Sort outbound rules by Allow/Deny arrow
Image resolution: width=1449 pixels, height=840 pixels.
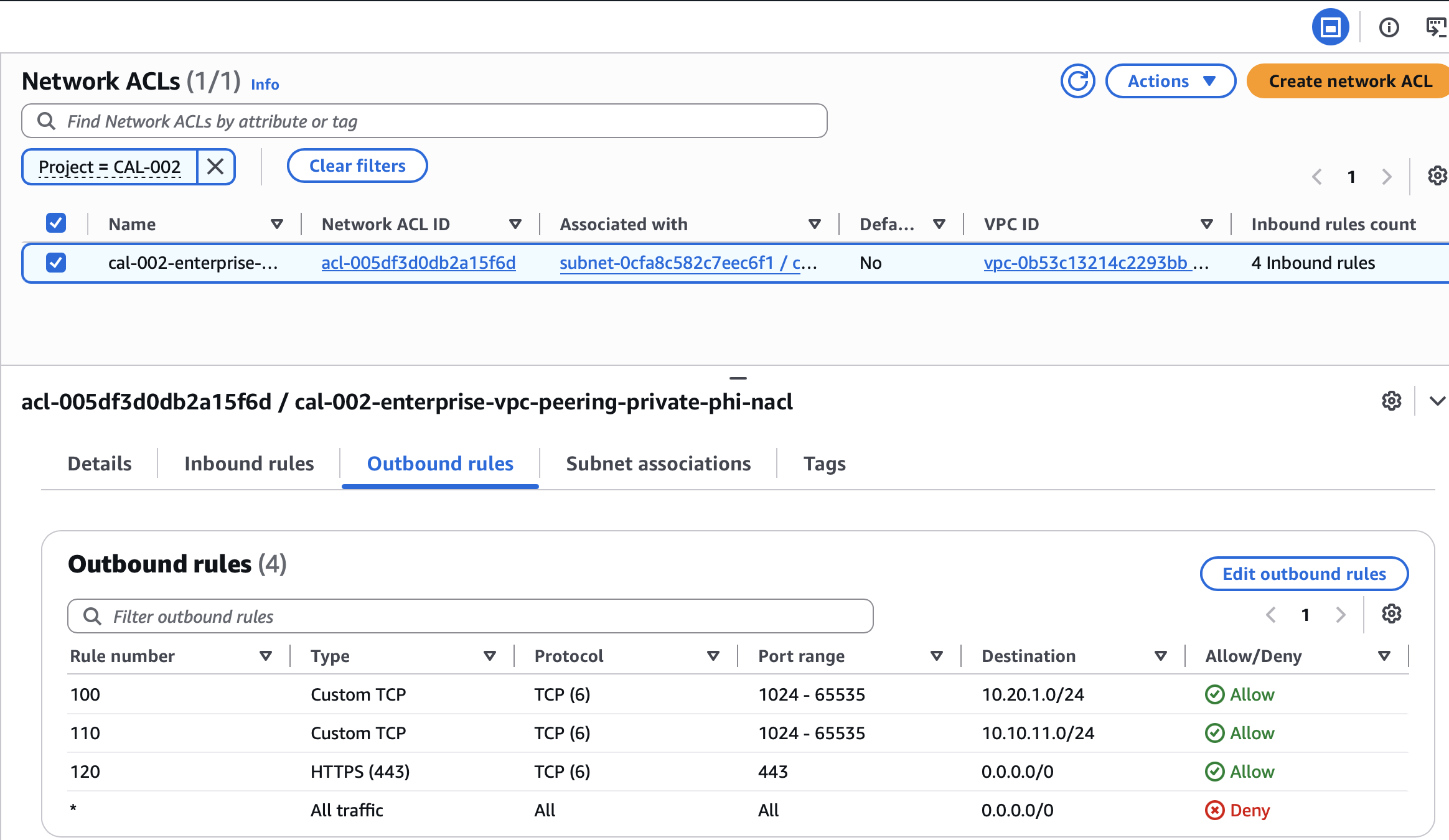tap(1384, 656)
